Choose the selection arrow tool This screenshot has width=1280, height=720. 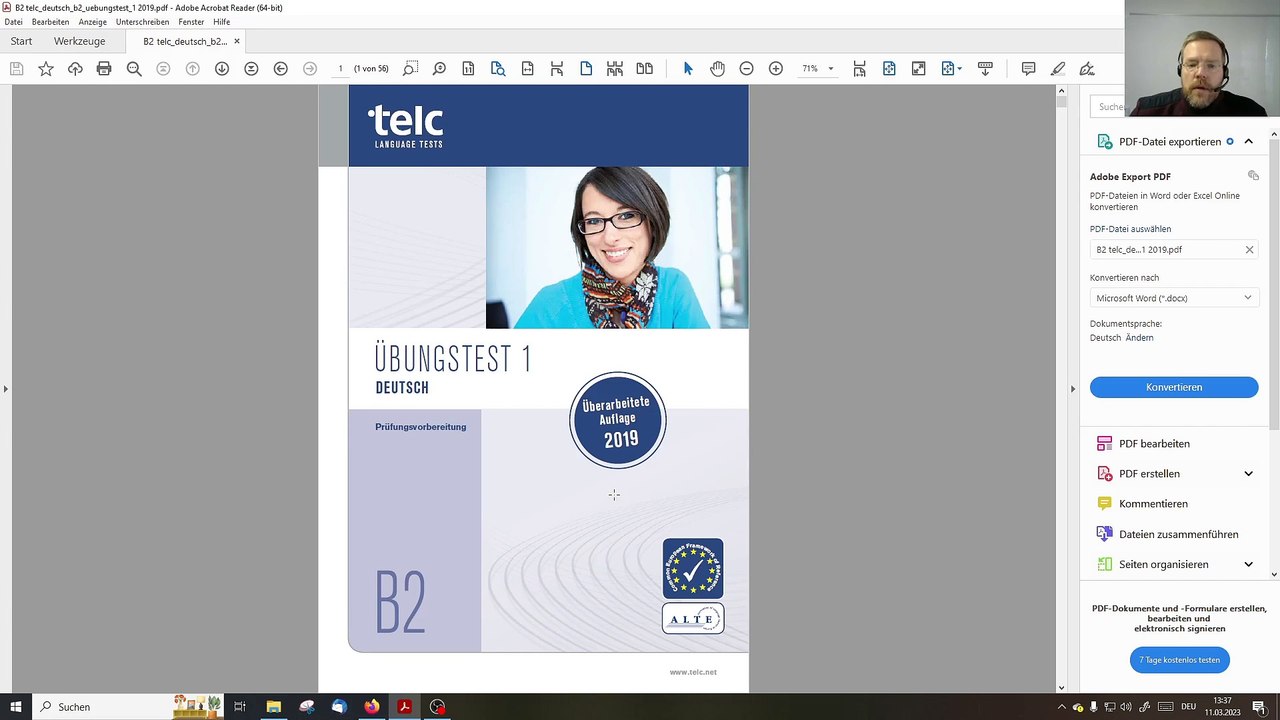click(x=688, y=68)
